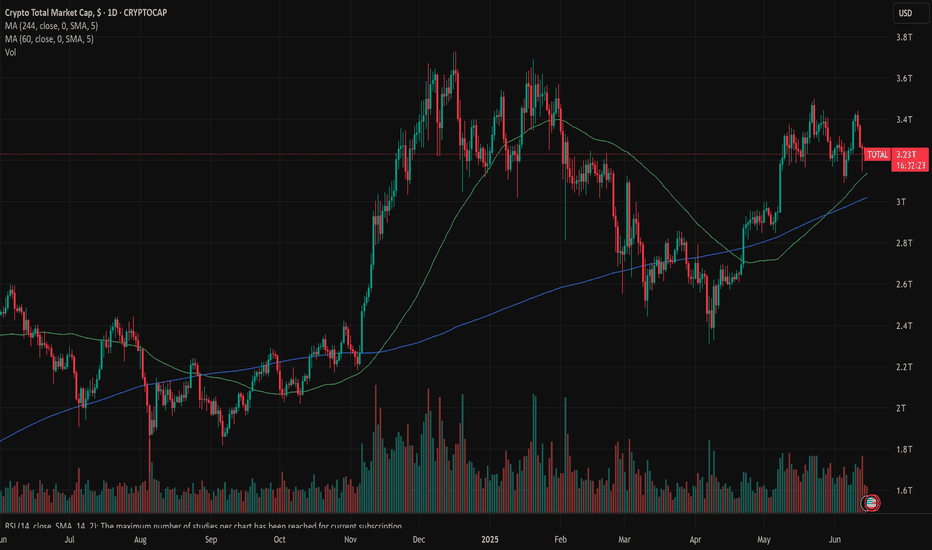932x550 pixels.
Task: Click the 3.6T price axis label
Action: (x=904, y=78)
